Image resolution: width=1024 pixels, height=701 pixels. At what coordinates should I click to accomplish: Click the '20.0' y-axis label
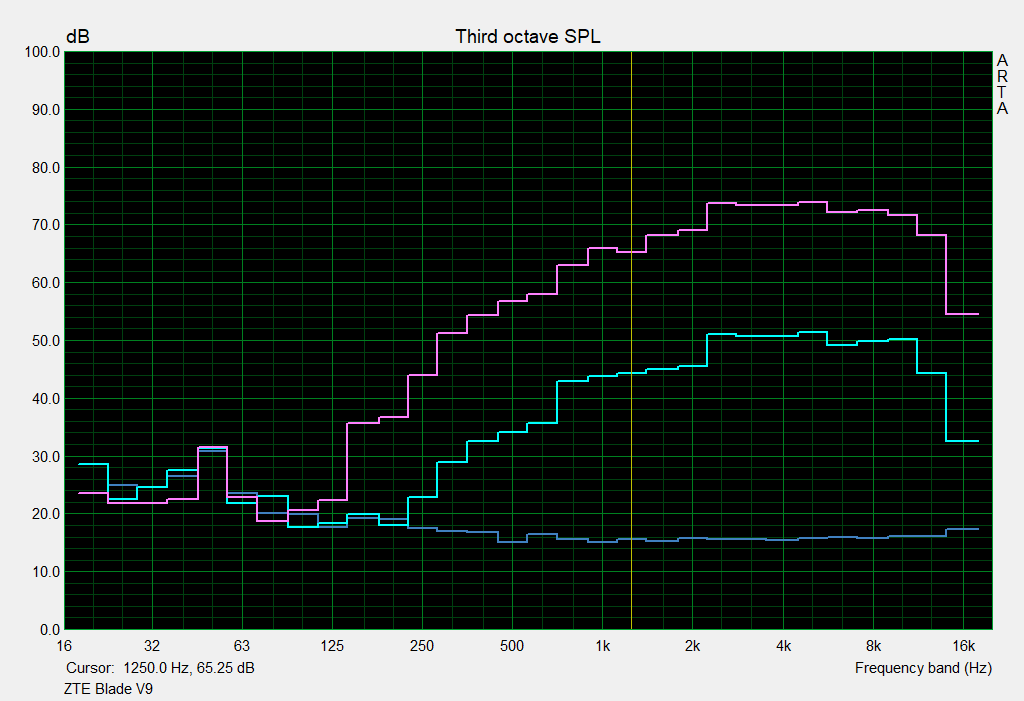pyautogui.click(x=46, y=514)
